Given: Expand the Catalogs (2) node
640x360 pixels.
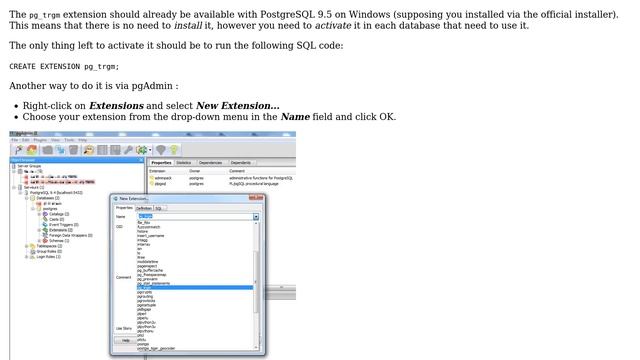Looking at the screenshot, I should 39,214.
